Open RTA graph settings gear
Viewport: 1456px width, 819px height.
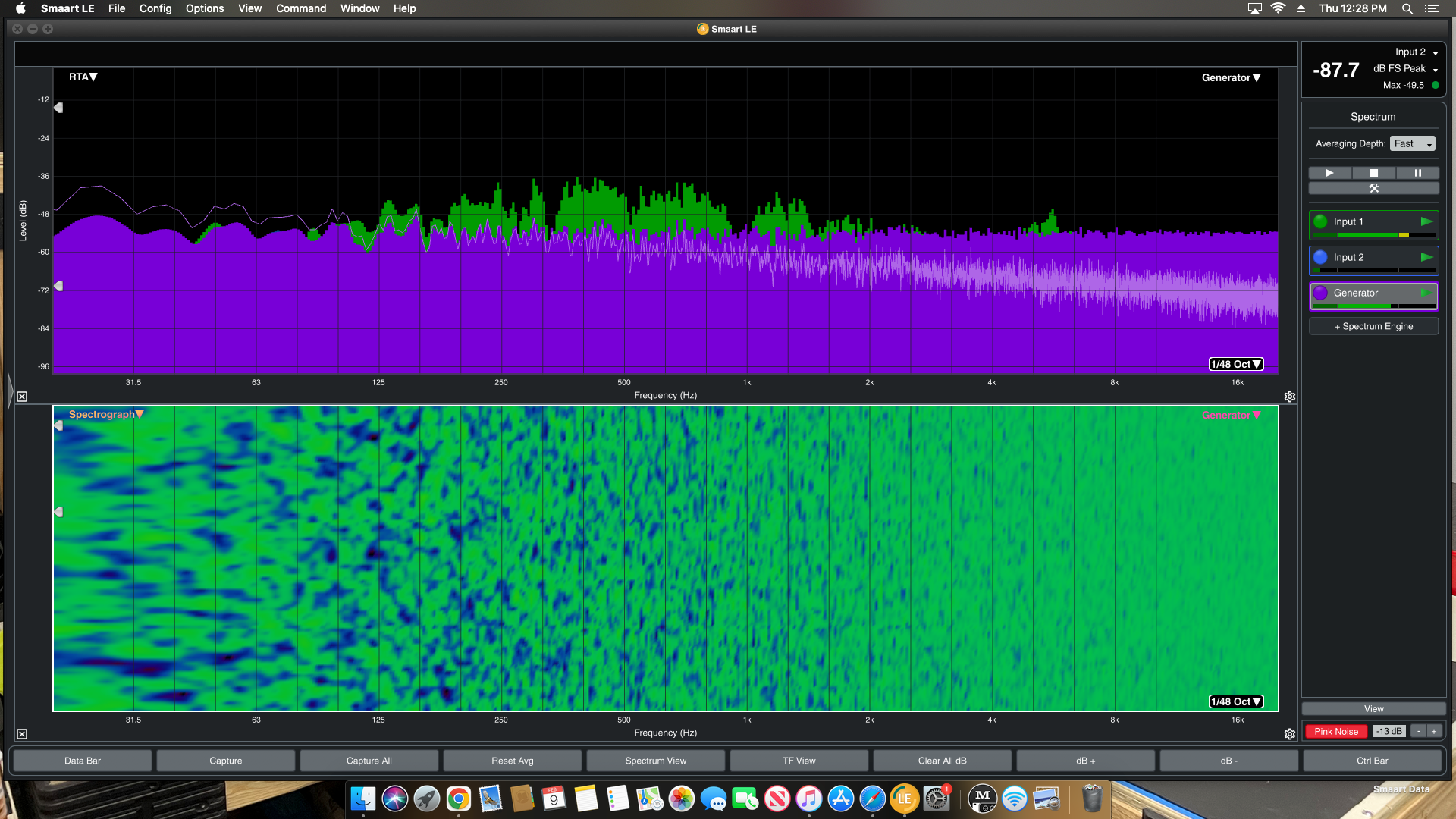click(1290, 397)
